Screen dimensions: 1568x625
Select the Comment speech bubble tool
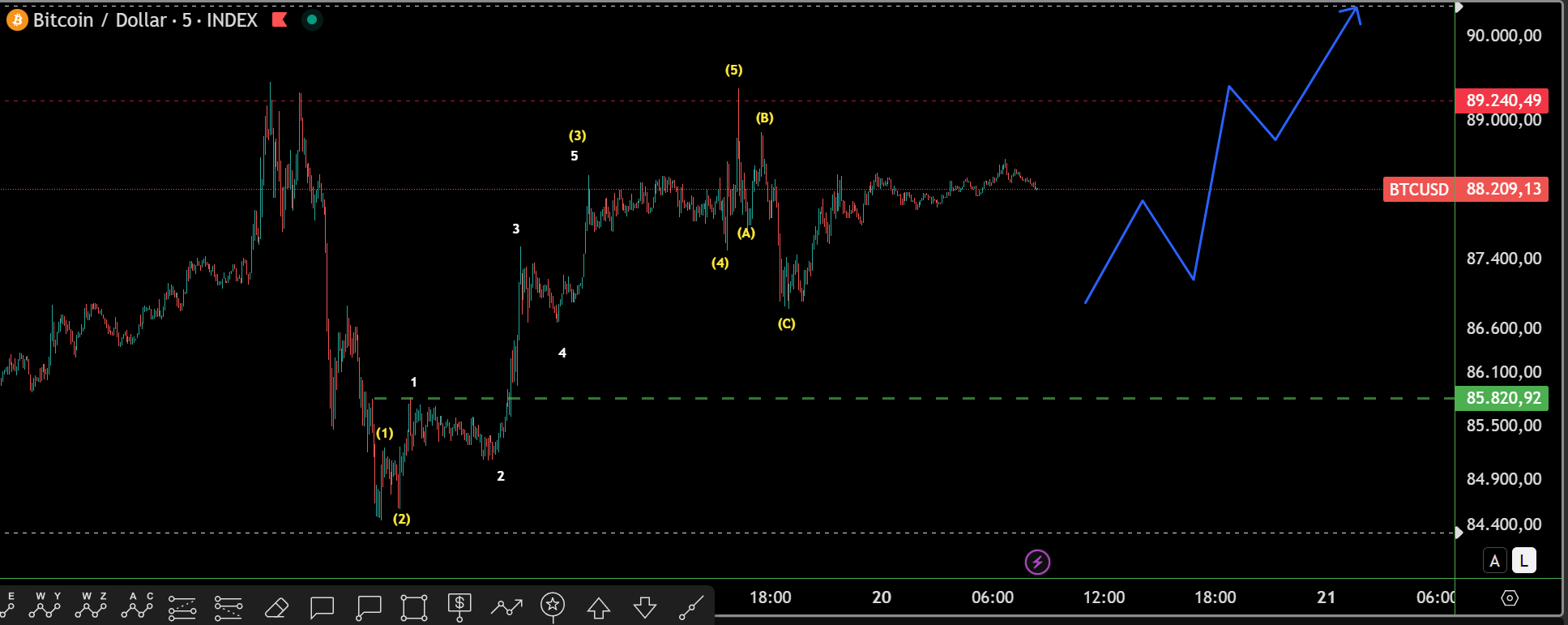tap(322, 606)
